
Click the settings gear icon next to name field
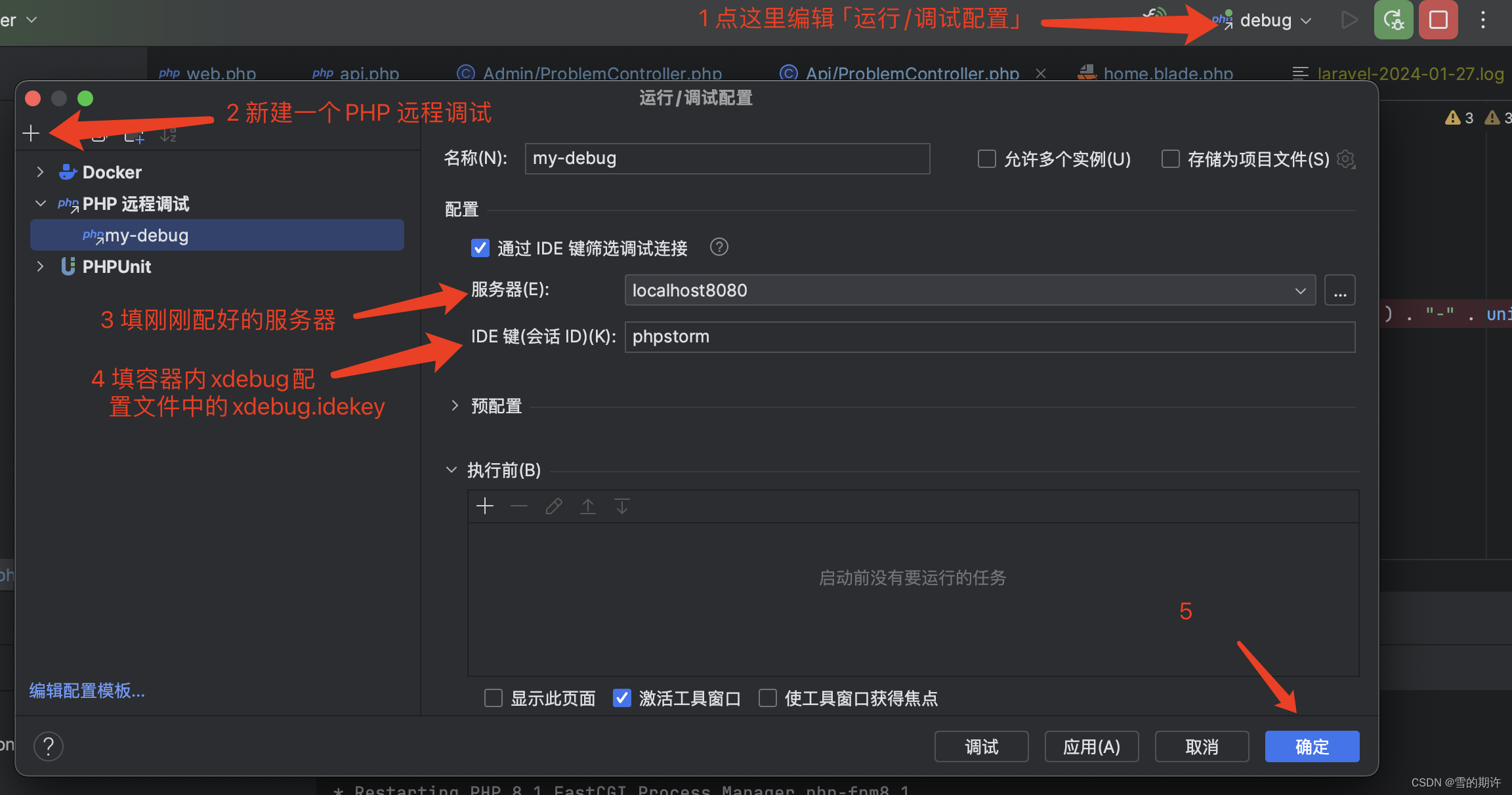[x=1349, y=159]
